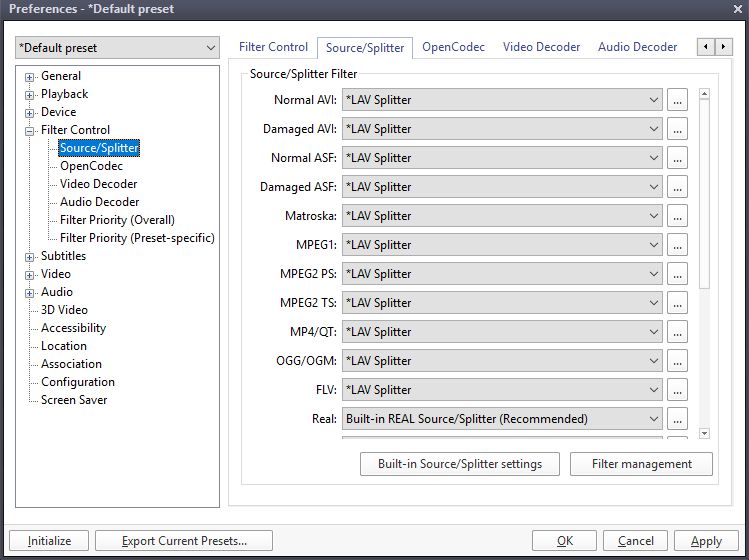
Task: Open the MPEG2 TS splitter dropdown
Action: [502, 303]
